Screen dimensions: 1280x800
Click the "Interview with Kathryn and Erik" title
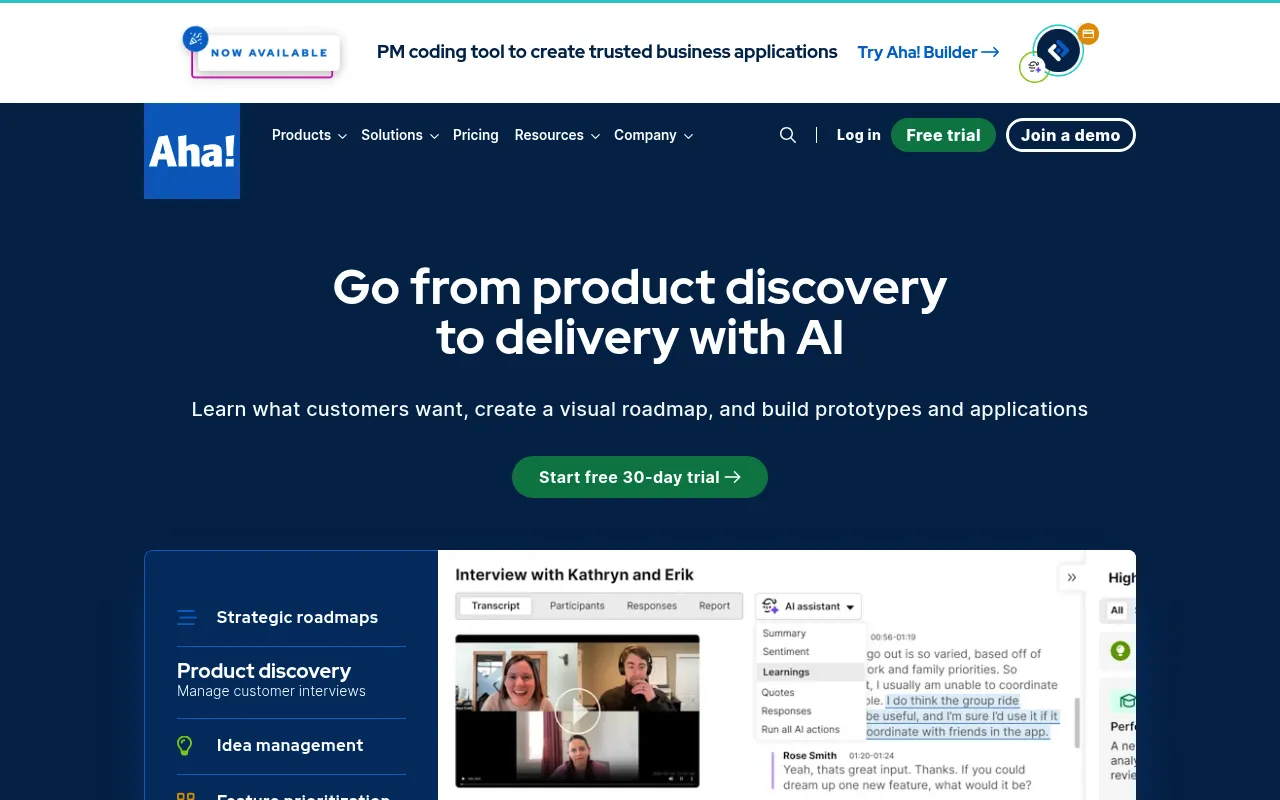574,574
